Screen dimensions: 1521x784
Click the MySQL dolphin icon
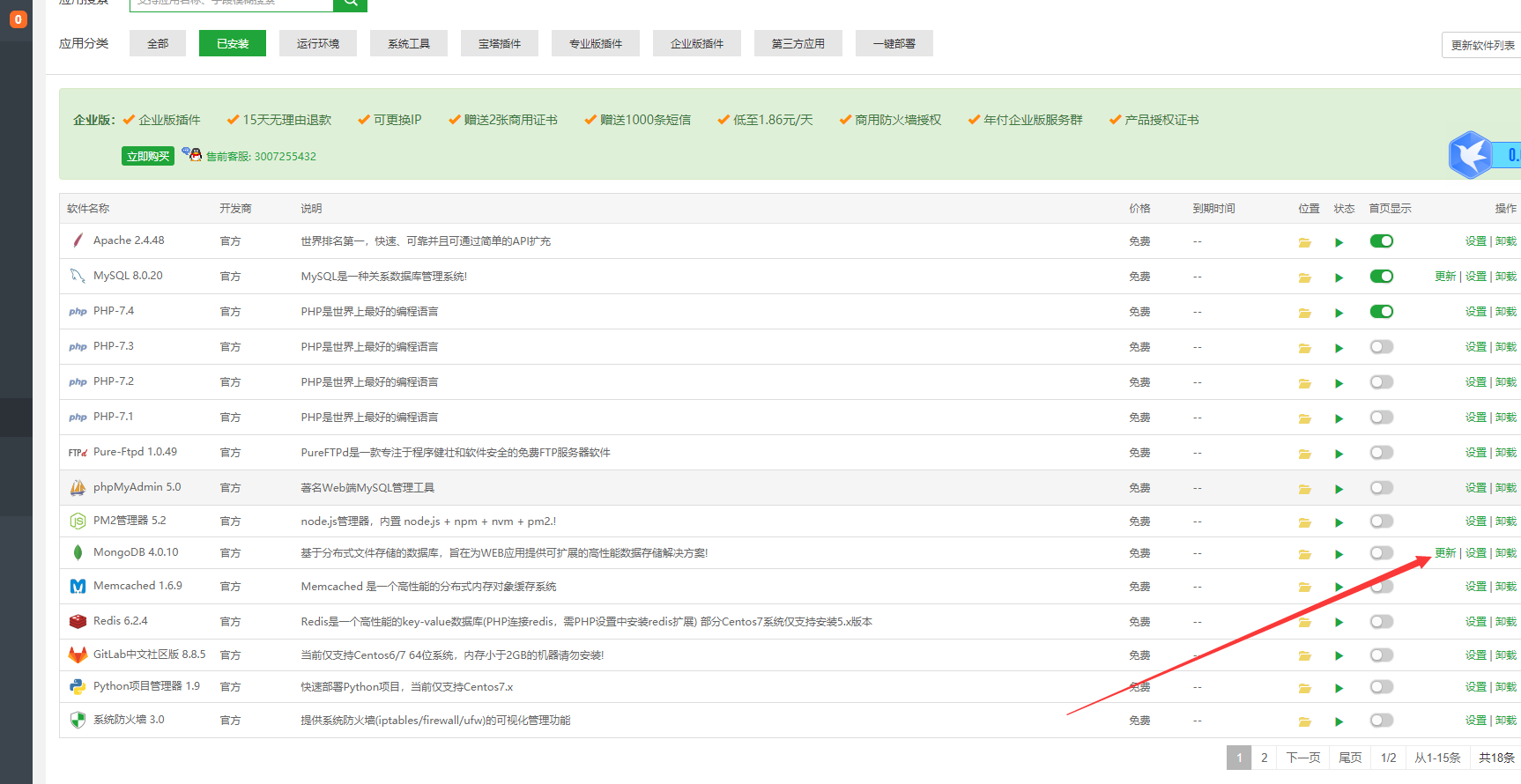coord(78,276)
